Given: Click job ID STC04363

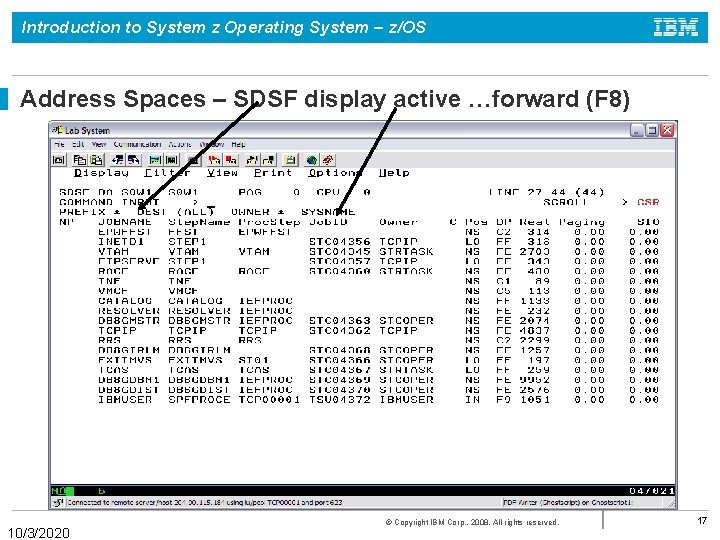Looking at the screenshot, I should tap(339, 321).
